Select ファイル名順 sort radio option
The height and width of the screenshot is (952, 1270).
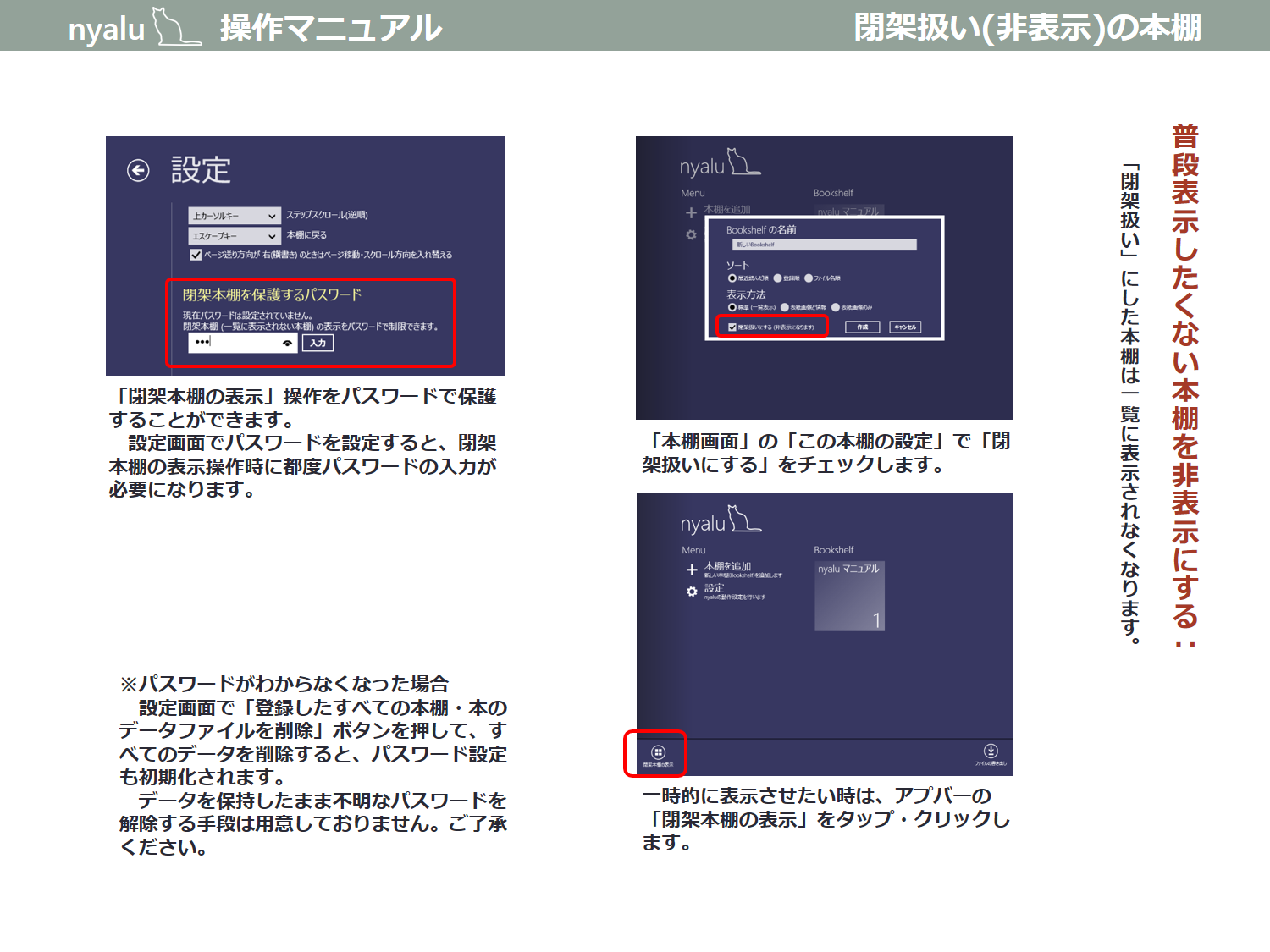pos(809,278)
